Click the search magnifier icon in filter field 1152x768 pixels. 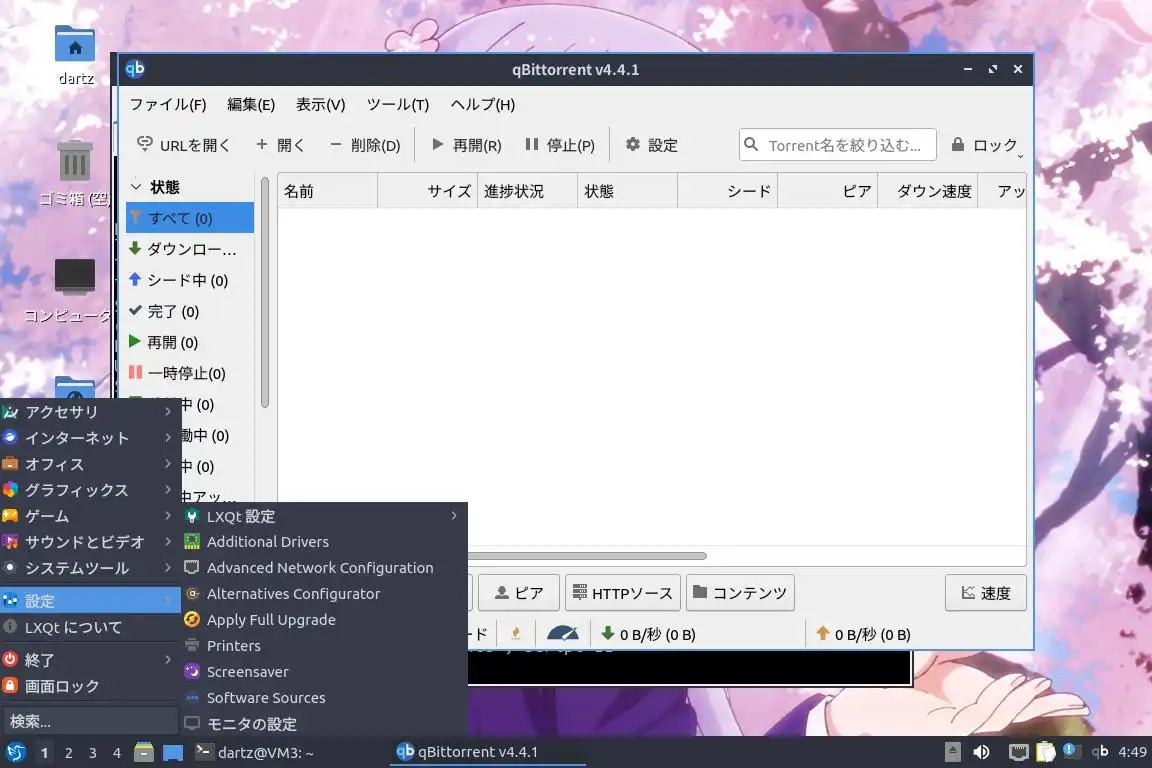(751, 144)
